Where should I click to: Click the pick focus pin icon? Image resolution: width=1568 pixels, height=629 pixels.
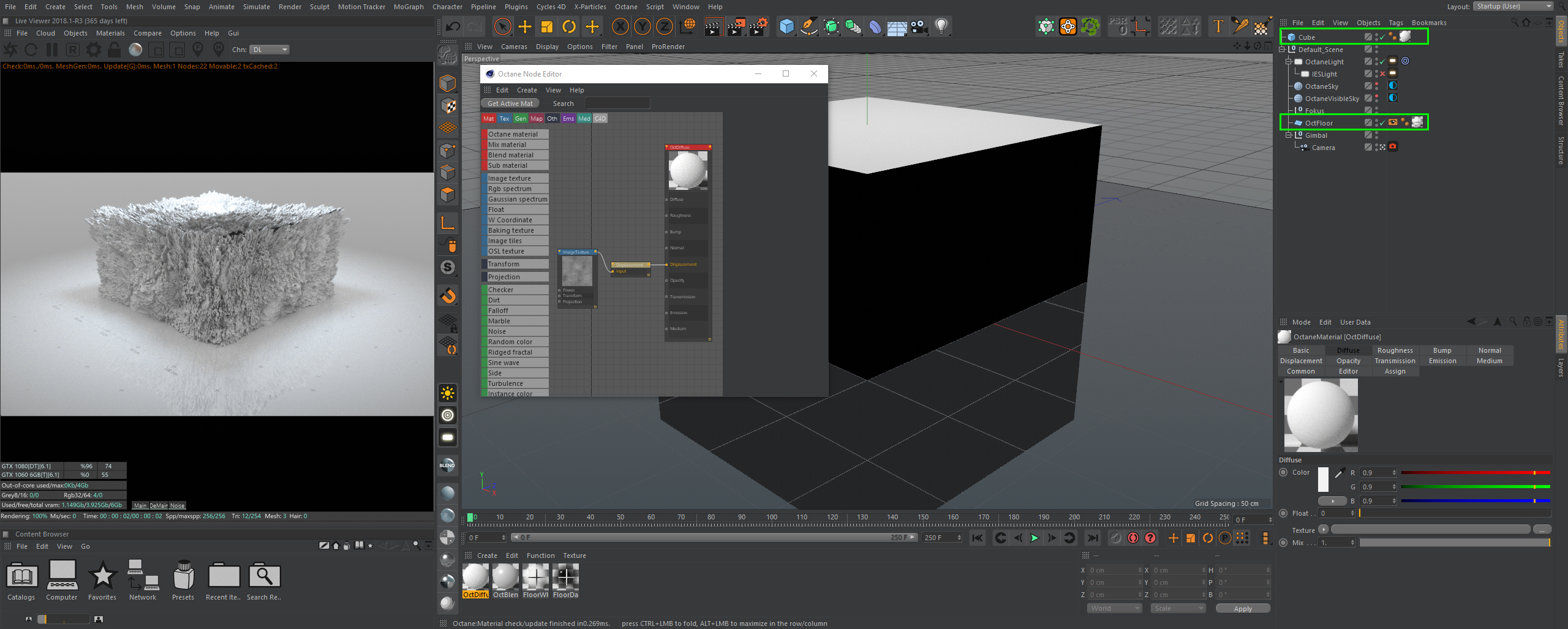(x=198, y=50)
